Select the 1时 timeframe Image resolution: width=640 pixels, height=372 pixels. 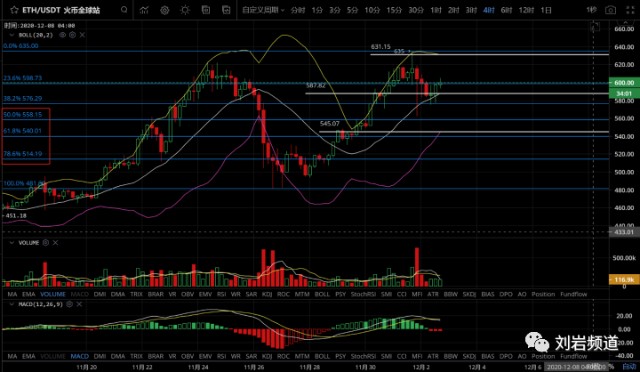(x=436, y=10)
